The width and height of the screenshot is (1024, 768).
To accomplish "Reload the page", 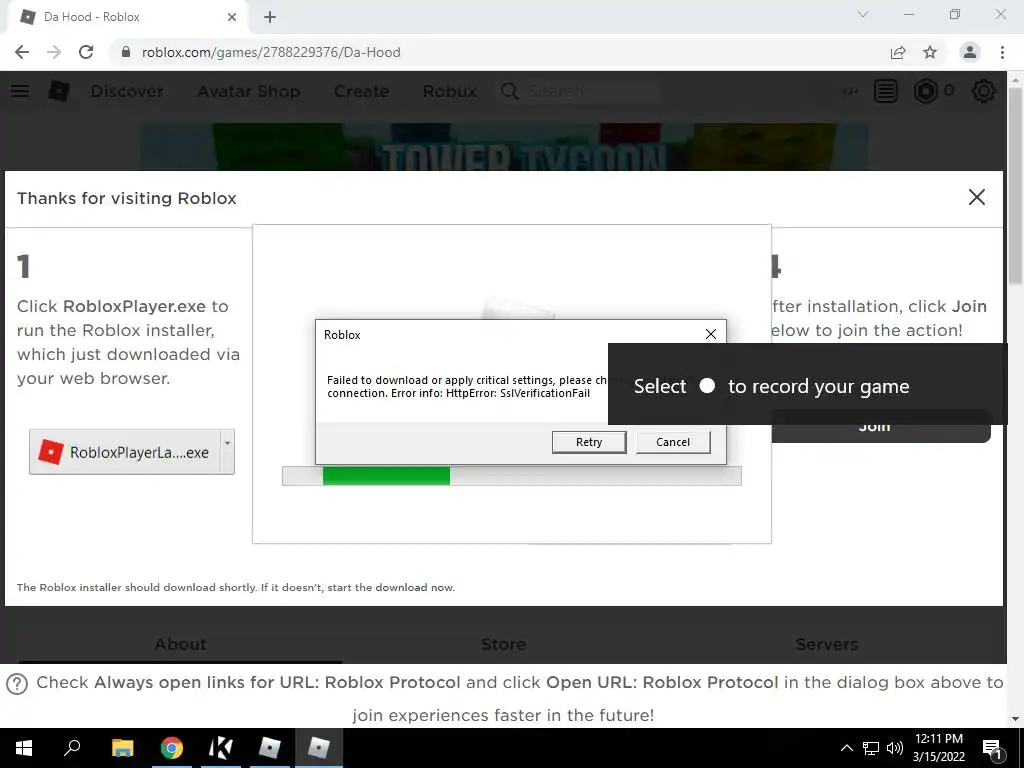I will [86, 52].
